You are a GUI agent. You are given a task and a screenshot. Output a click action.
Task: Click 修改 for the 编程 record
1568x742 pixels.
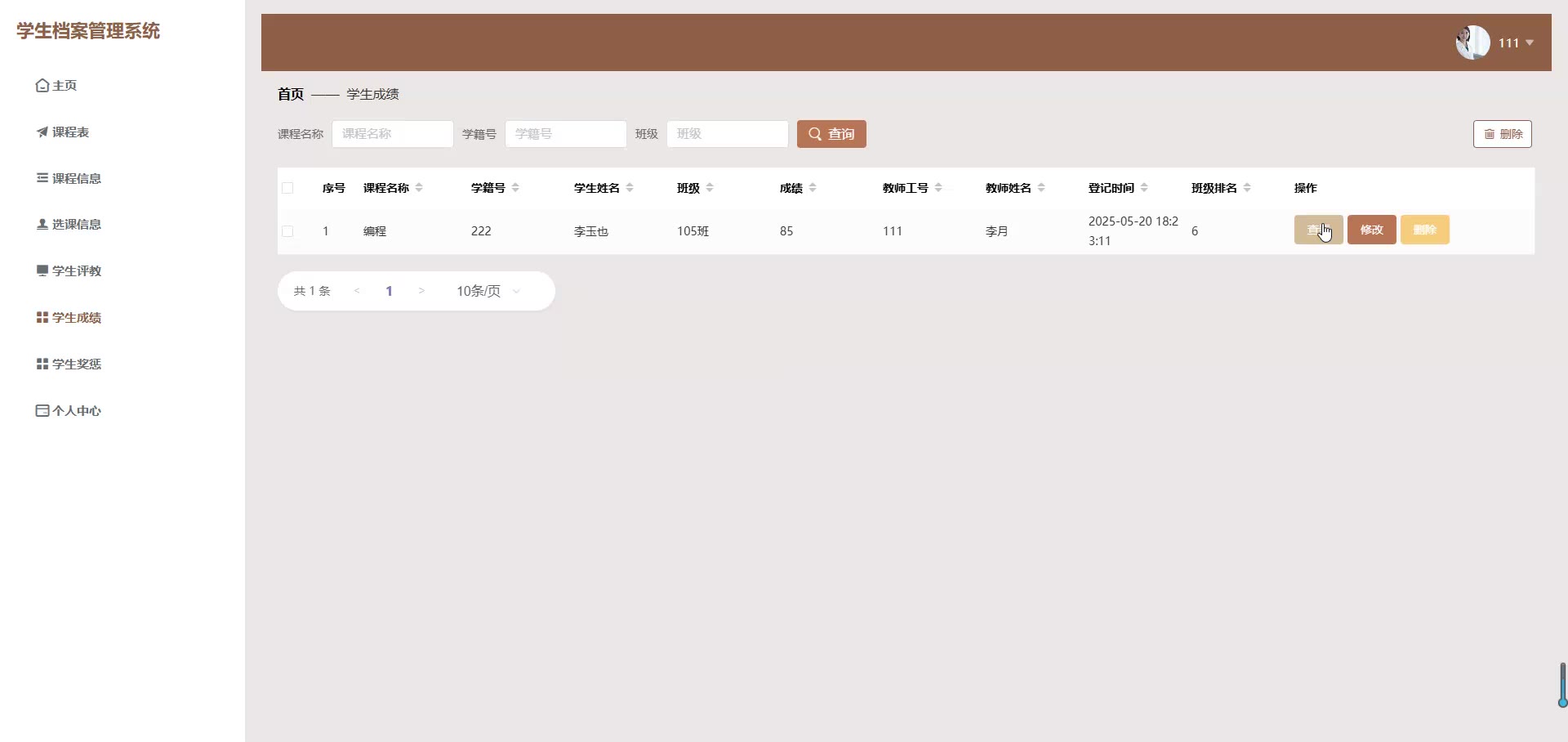[1372, 230]
